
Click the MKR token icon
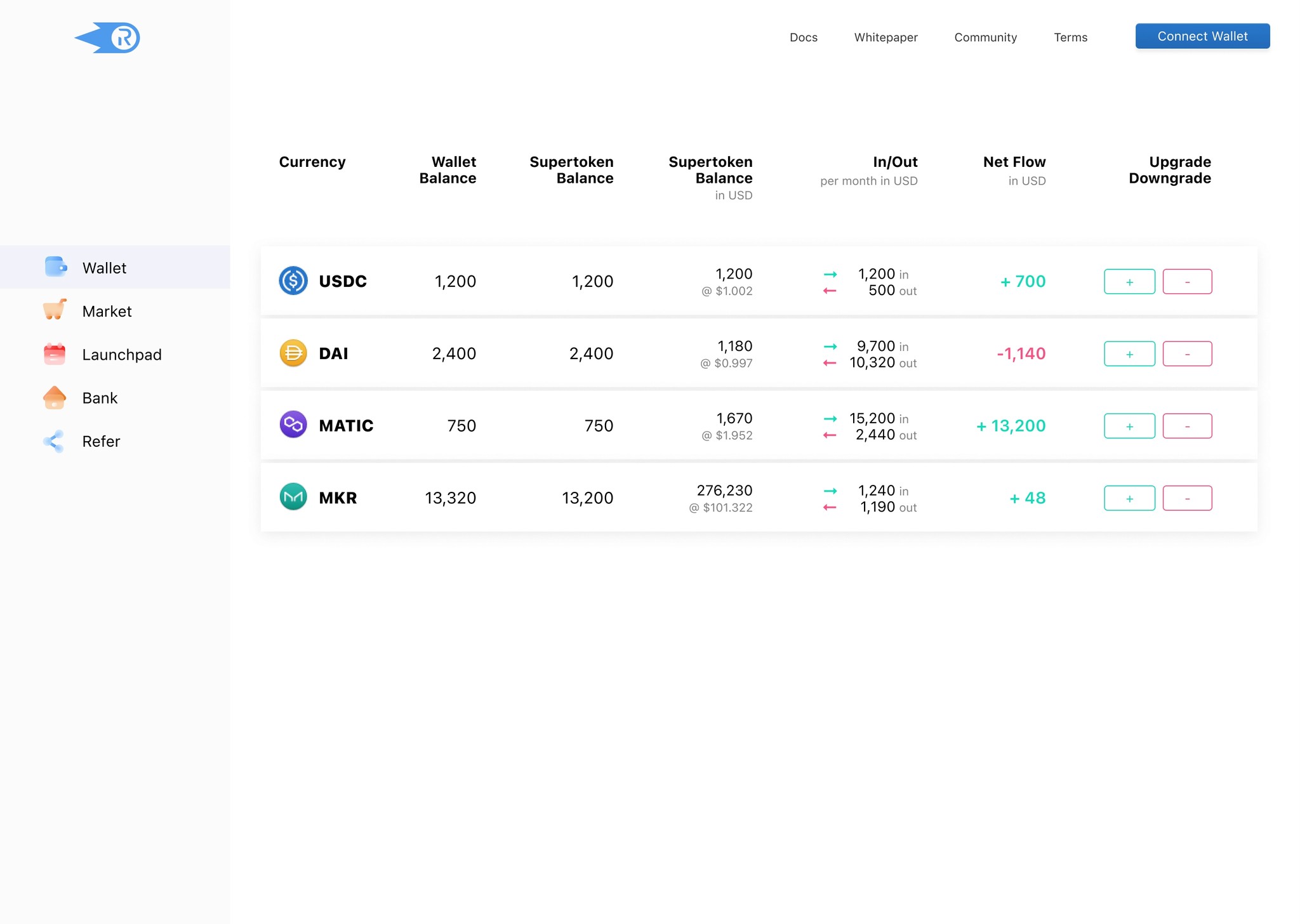[x=293, y=497]
